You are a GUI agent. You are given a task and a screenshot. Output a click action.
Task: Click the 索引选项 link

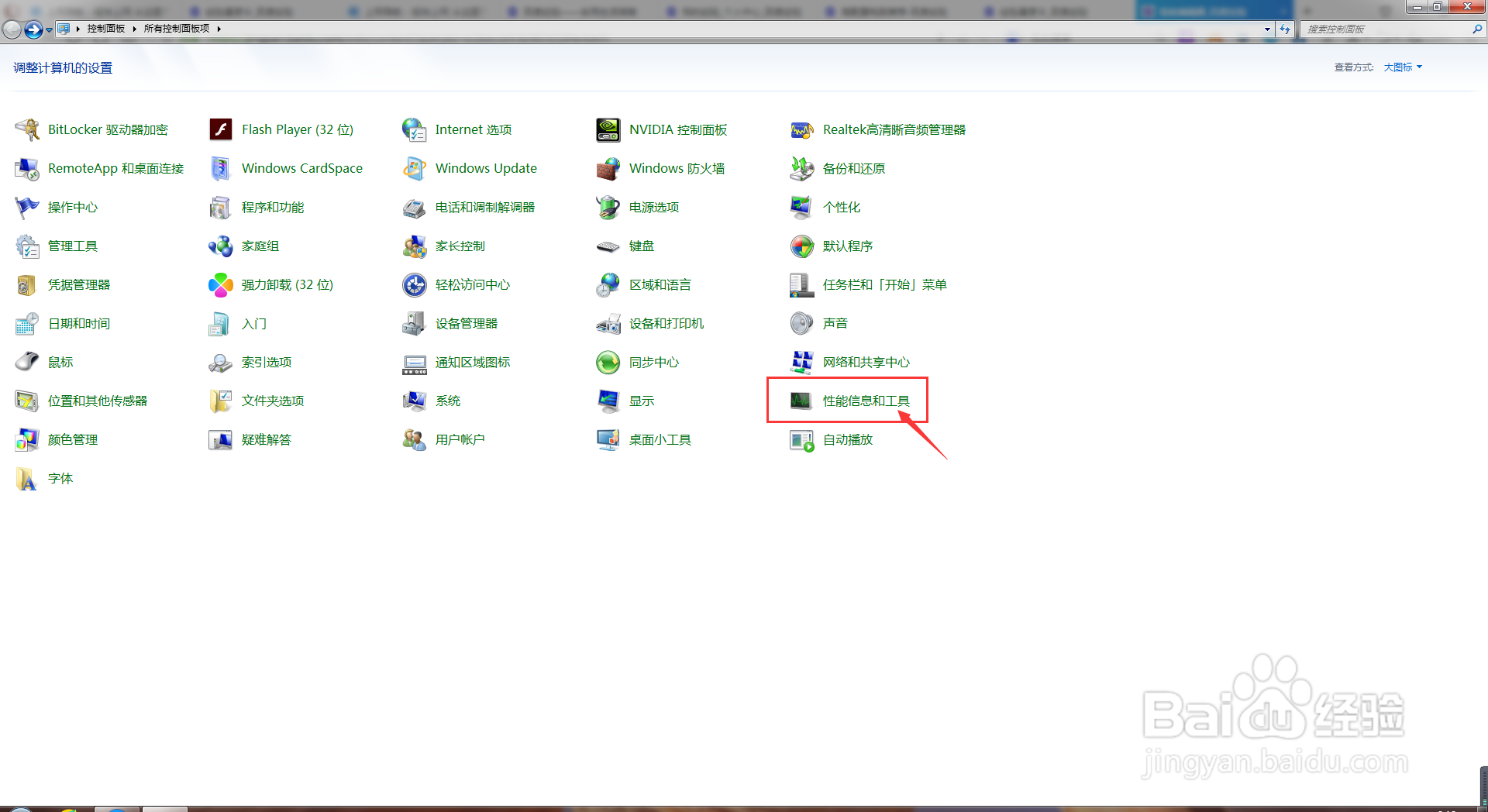(x=266, y=362)
